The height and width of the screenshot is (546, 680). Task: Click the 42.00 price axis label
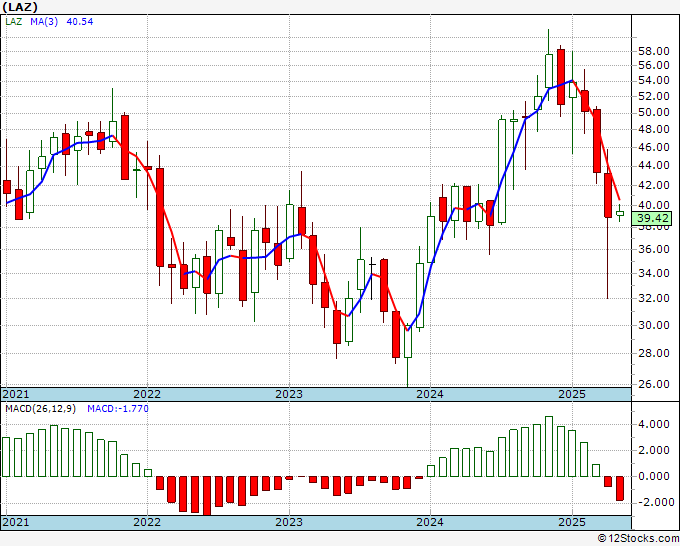654,185
